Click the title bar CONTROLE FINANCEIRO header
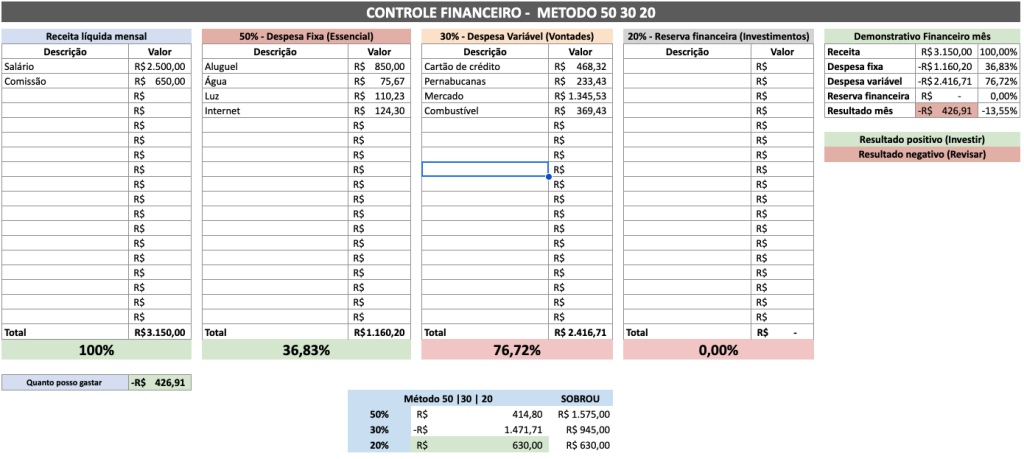 (x=511, y=13)
